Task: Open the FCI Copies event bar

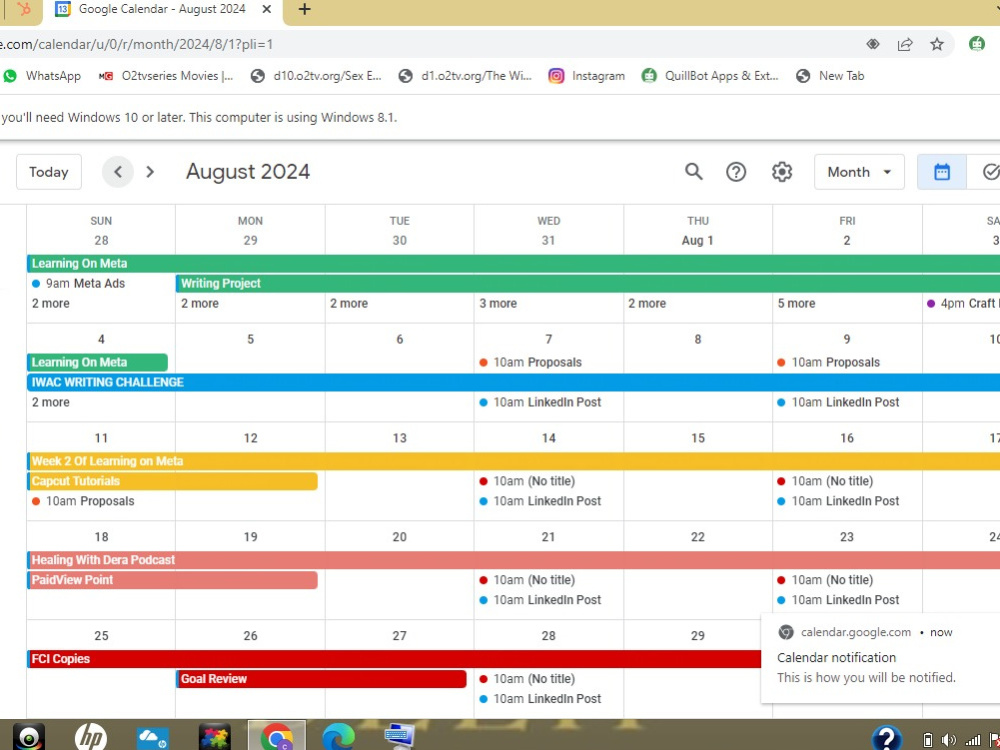Action: 394,659
